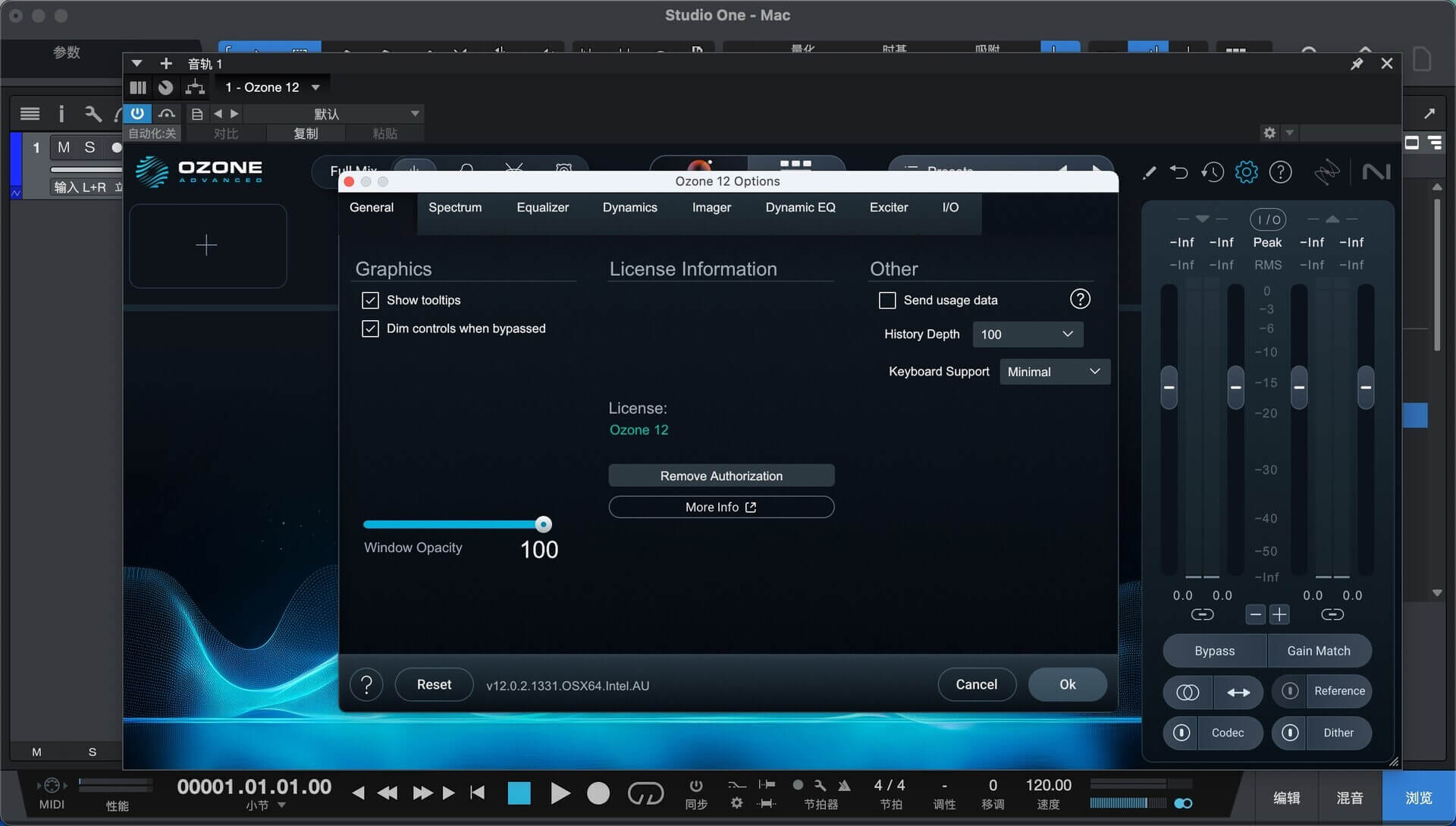
Task: Switch to the Spectrum tab
Action: (x=455, y=207)
